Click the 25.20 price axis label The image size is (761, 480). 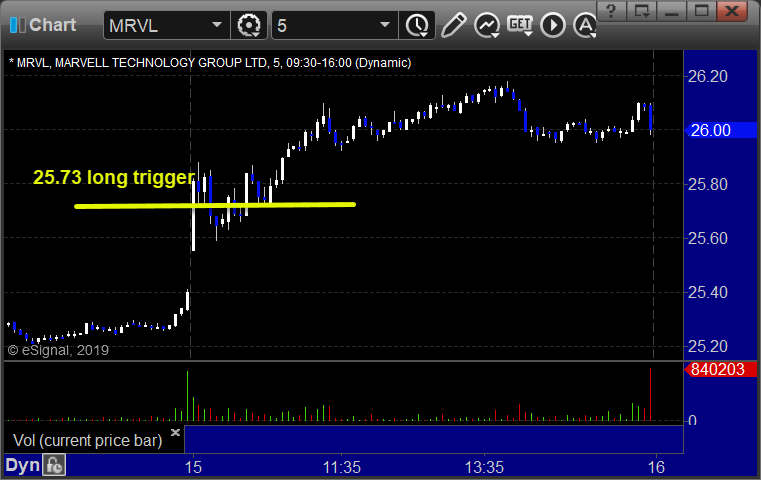pyautogui.click(x=708, y=346)
